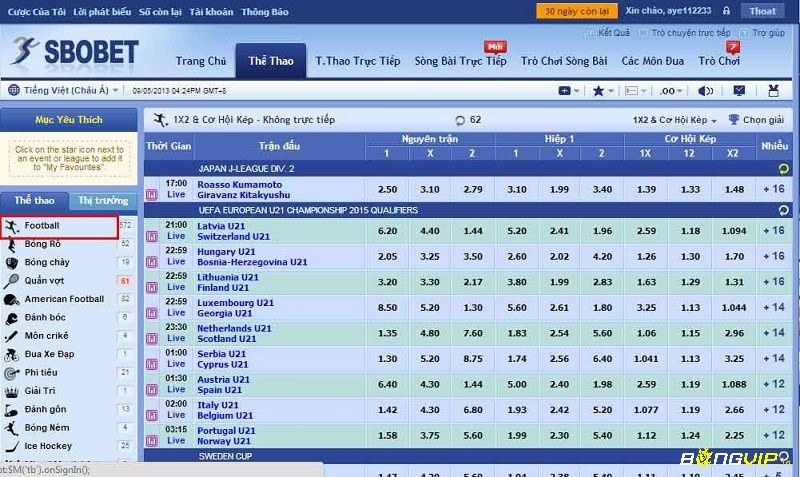Click the SBOBET logo
Image resolution: width=800 pixels, height=477 pixels.
coord(75,52)
